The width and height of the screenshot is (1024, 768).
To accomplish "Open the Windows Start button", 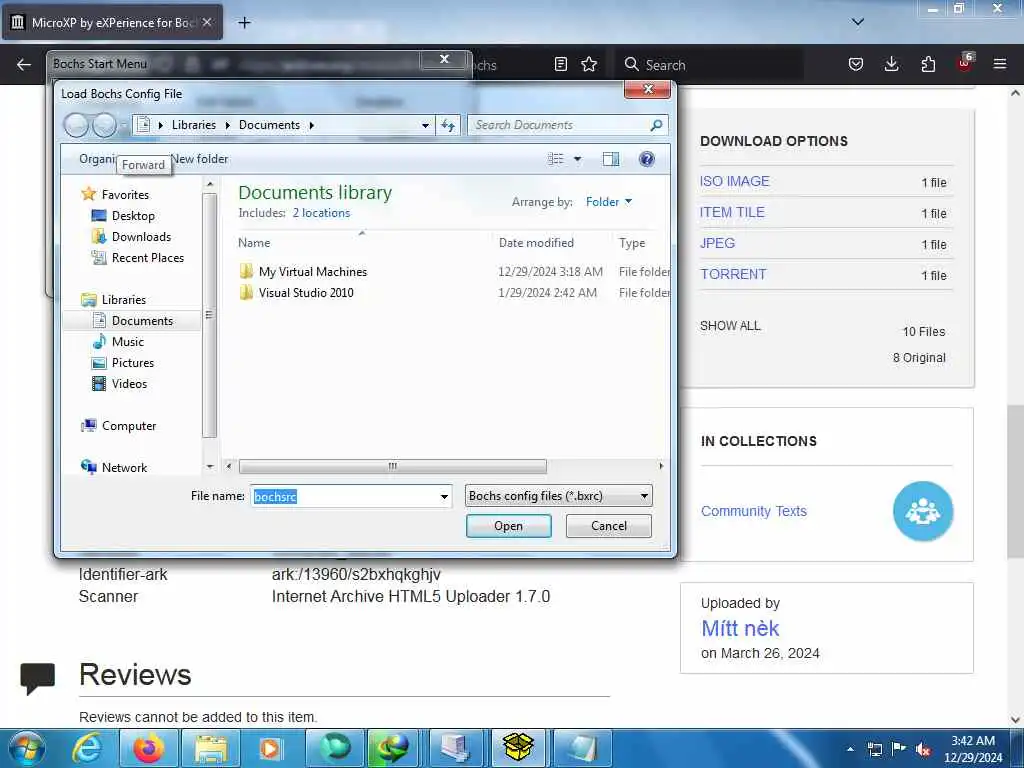I will click(x=27, y=748).
